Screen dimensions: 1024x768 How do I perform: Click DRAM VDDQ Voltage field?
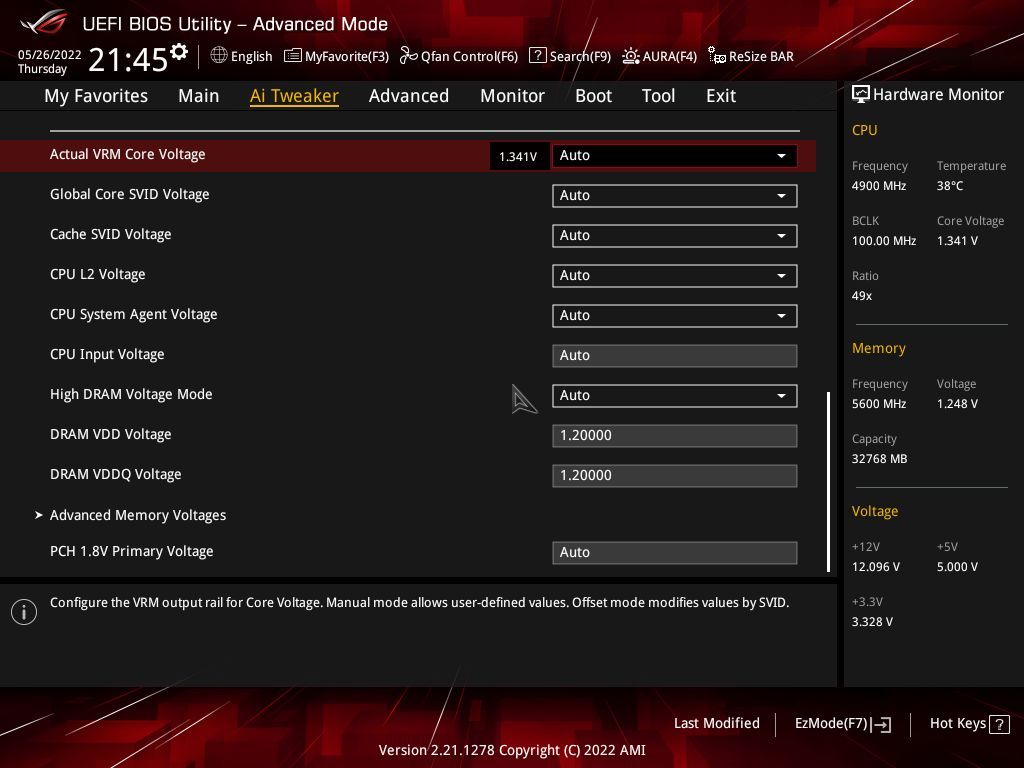click(675, 475)
